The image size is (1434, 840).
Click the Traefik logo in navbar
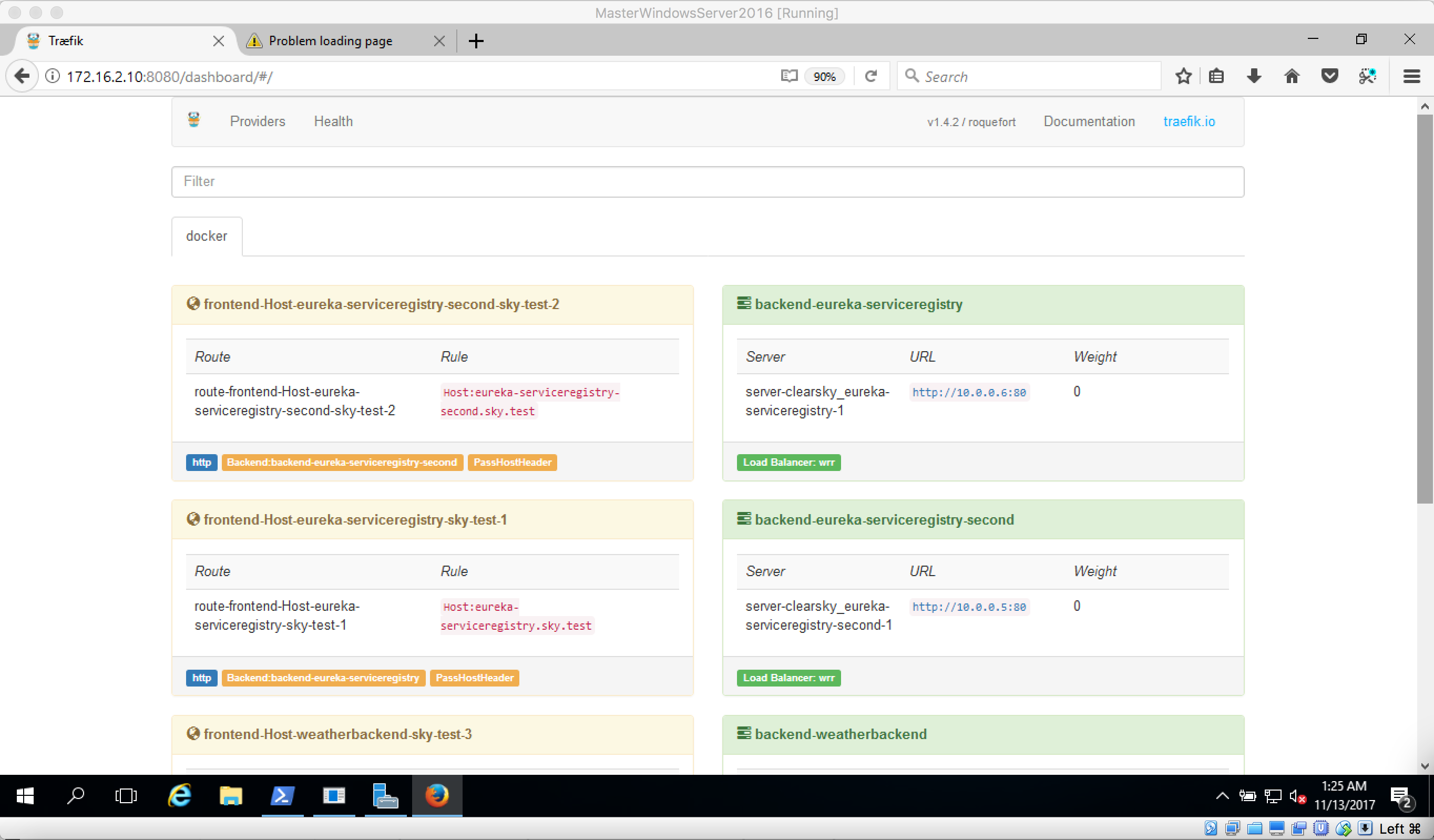(194, 120)
